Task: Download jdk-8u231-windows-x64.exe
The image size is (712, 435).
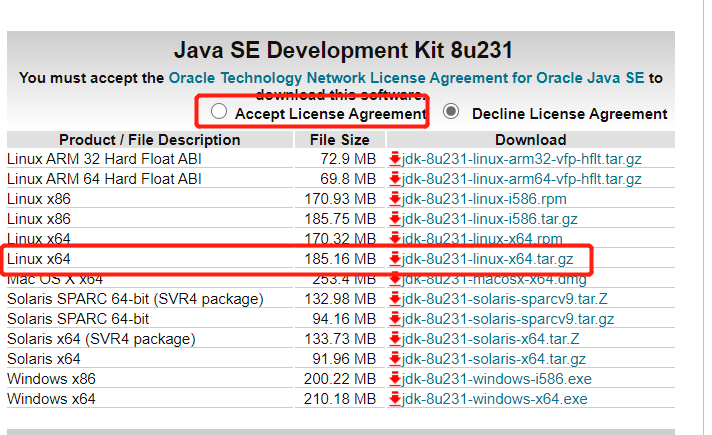Action: point(494,399)
